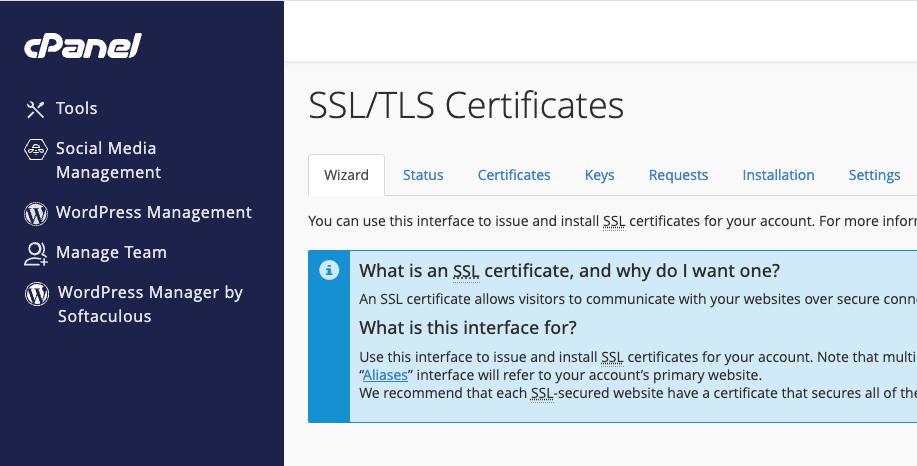Open WordPress Manager by Softaculous
Image resolution: width=917 pixels, height=466 pixels.
click(150, 304)
